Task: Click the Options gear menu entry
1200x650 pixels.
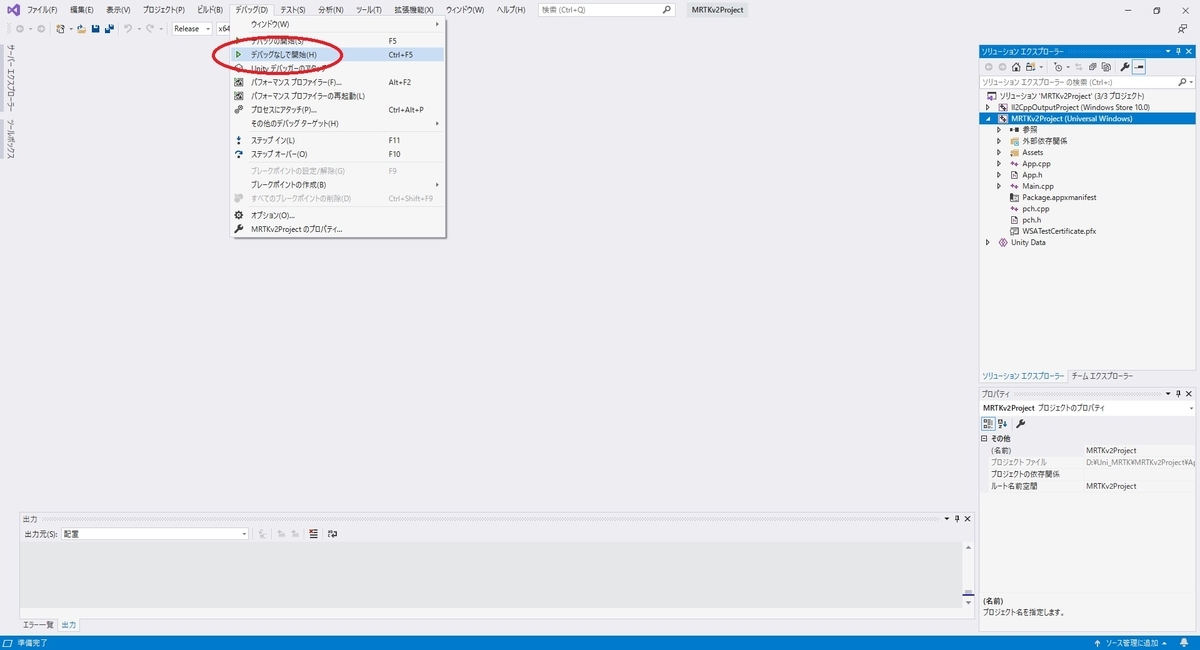Action: click(339, 215)
